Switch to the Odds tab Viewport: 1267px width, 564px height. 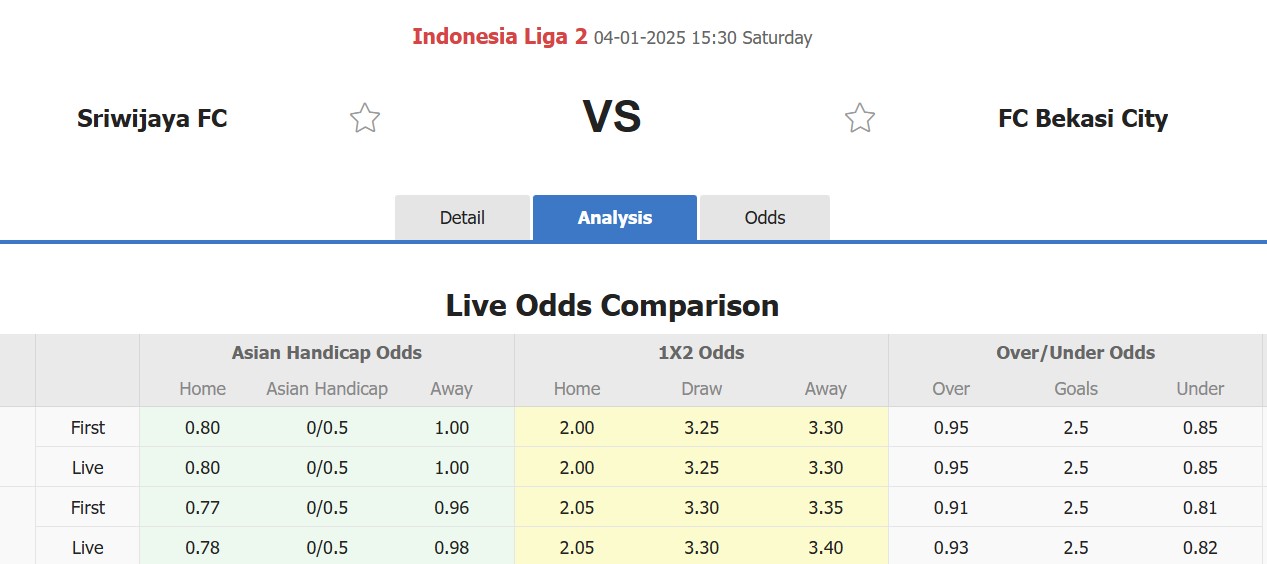point(765,218)
